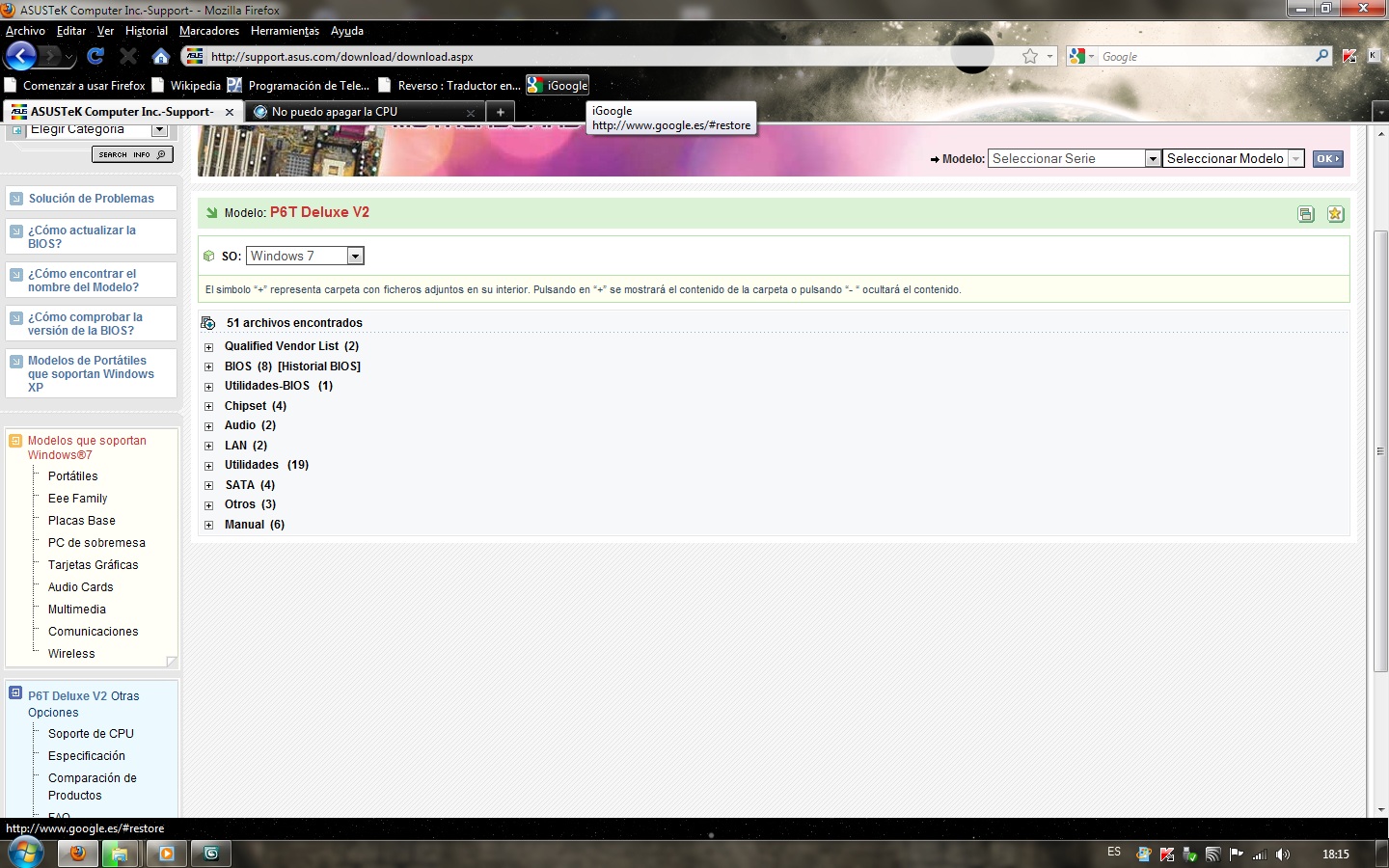Open the Herramientas menu
This screenshot has width=1389, height=868.
285,31
